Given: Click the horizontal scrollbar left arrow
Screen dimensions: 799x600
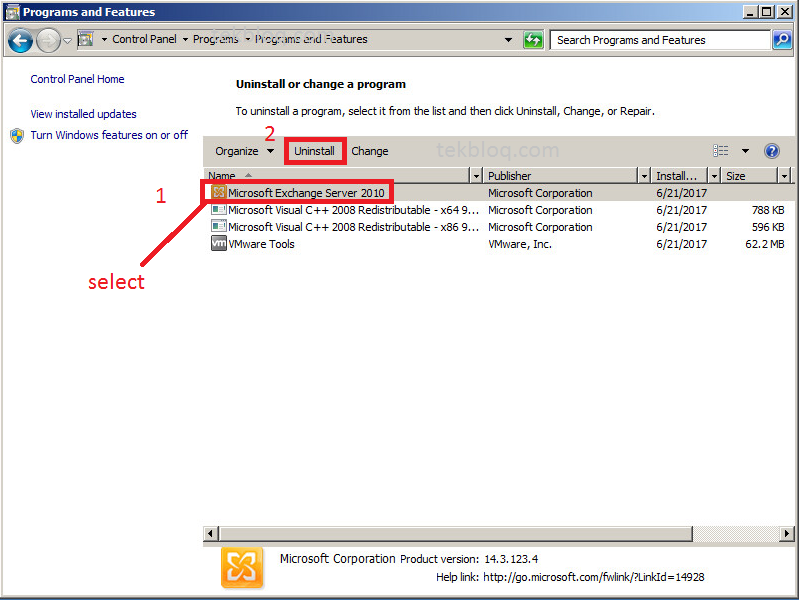Looking at the screenshot, I should 210,534.
